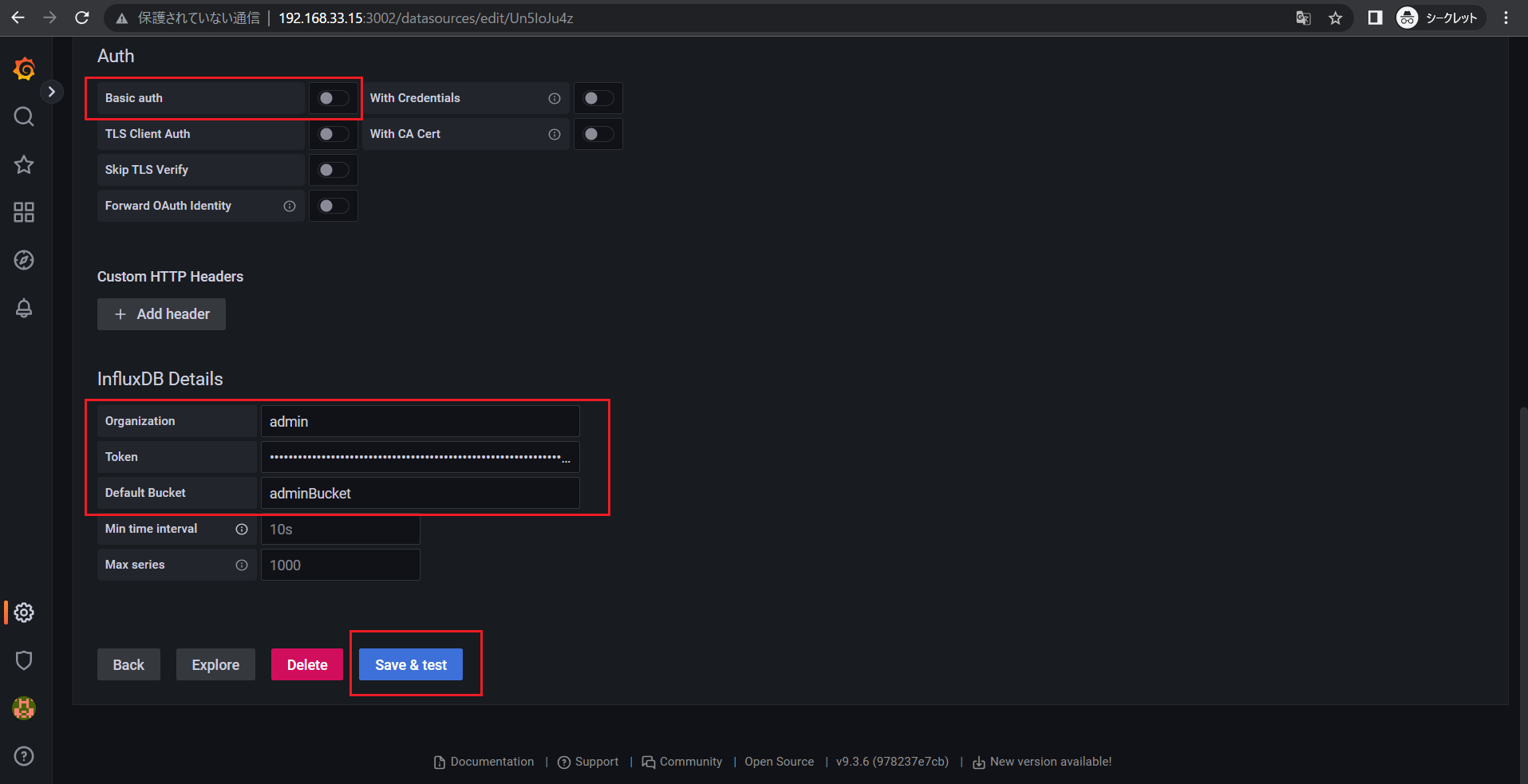Click the red Delete button
Image resolution: width=1528 pixels, height=784 pixels.
pyautogui.click(x=307, y=664)
